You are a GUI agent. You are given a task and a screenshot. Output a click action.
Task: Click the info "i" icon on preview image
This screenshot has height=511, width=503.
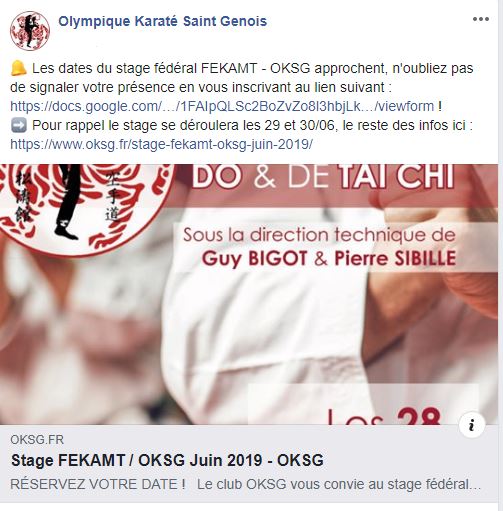471,425
